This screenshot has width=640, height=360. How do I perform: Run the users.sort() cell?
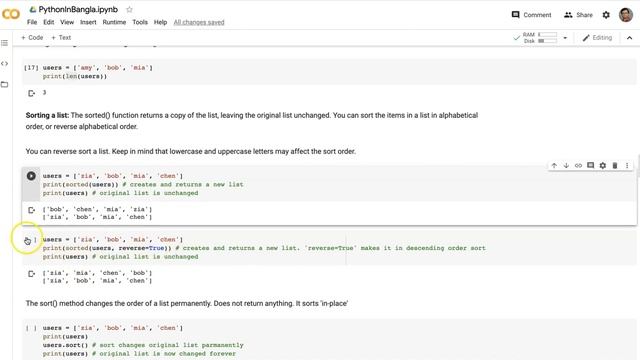click(31, 328)
